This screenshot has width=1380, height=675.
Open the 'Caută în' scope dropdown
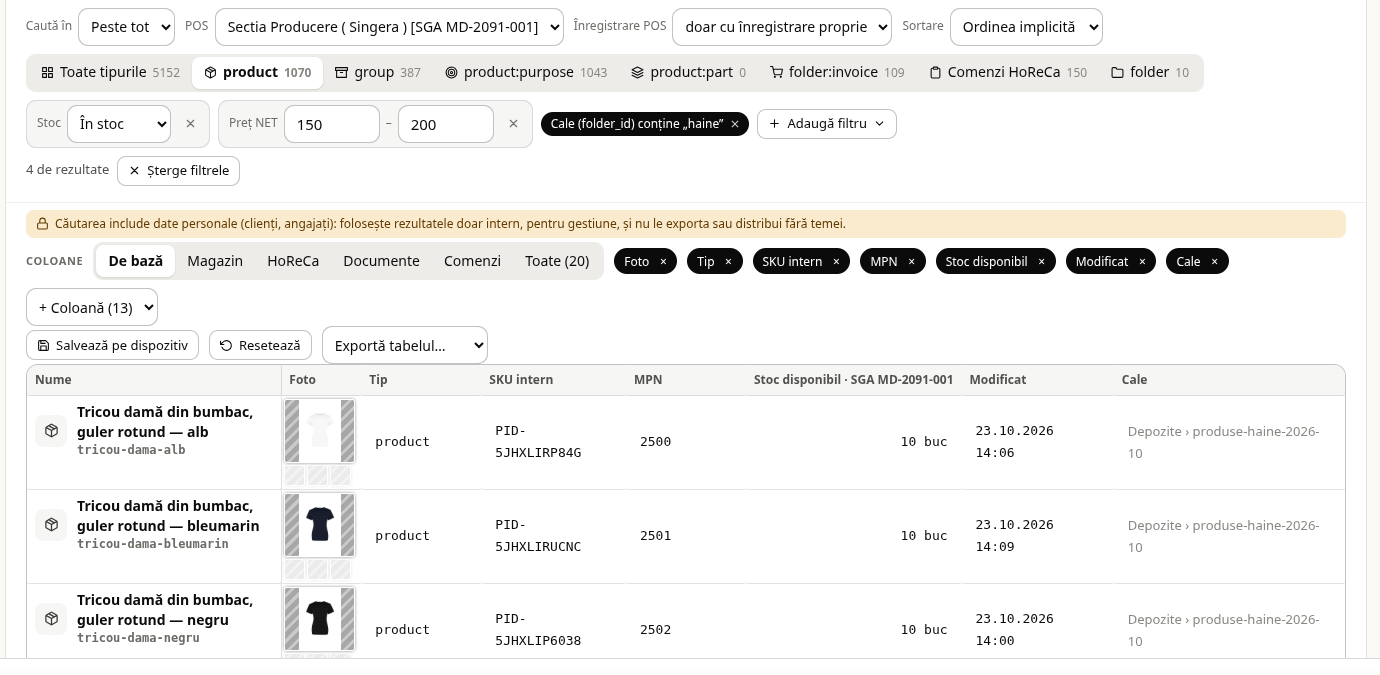(126, 27)
